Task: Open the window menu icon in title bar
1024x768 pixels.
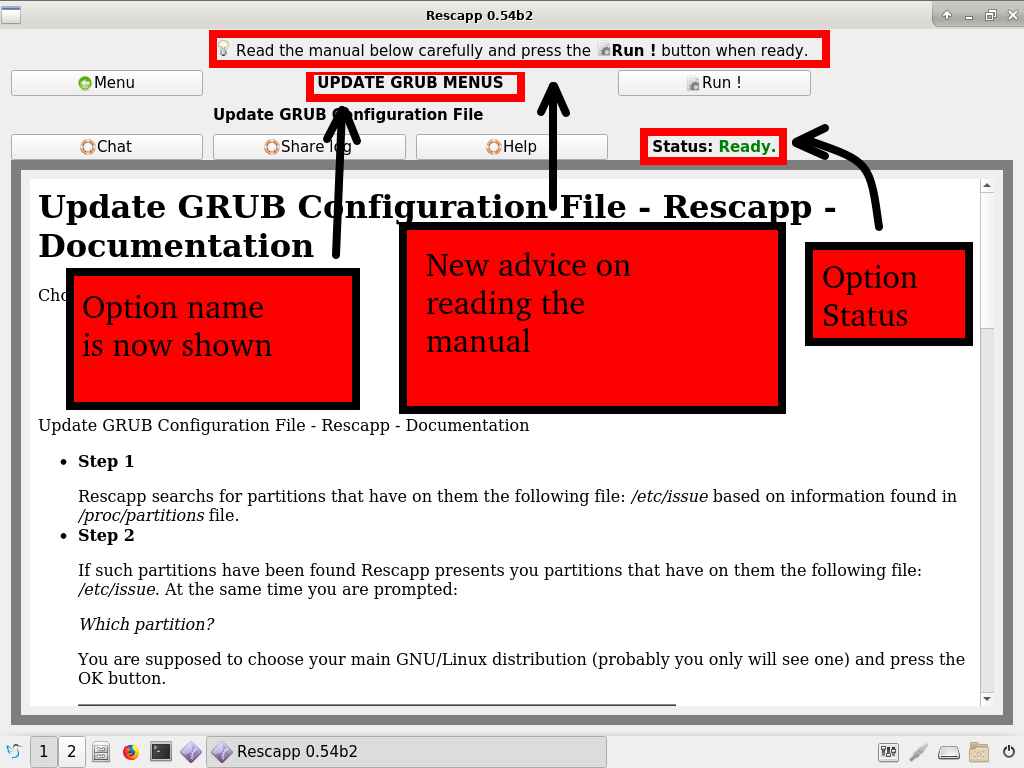Action: click(x=11, y=14)
